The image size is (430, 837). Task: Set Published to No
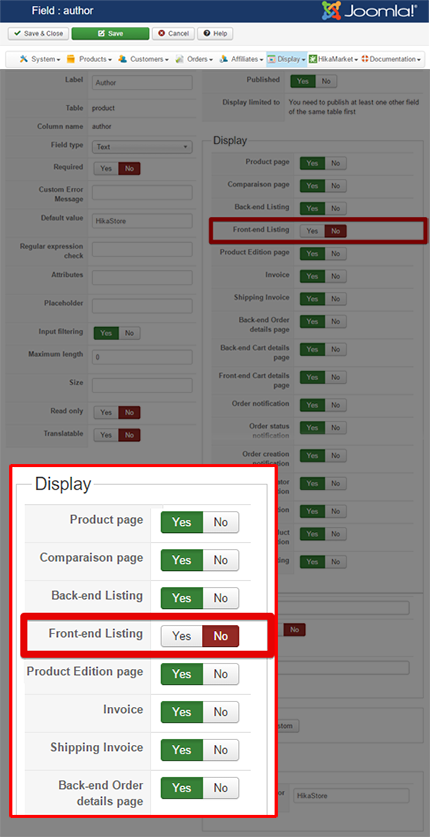coord(326,81)
